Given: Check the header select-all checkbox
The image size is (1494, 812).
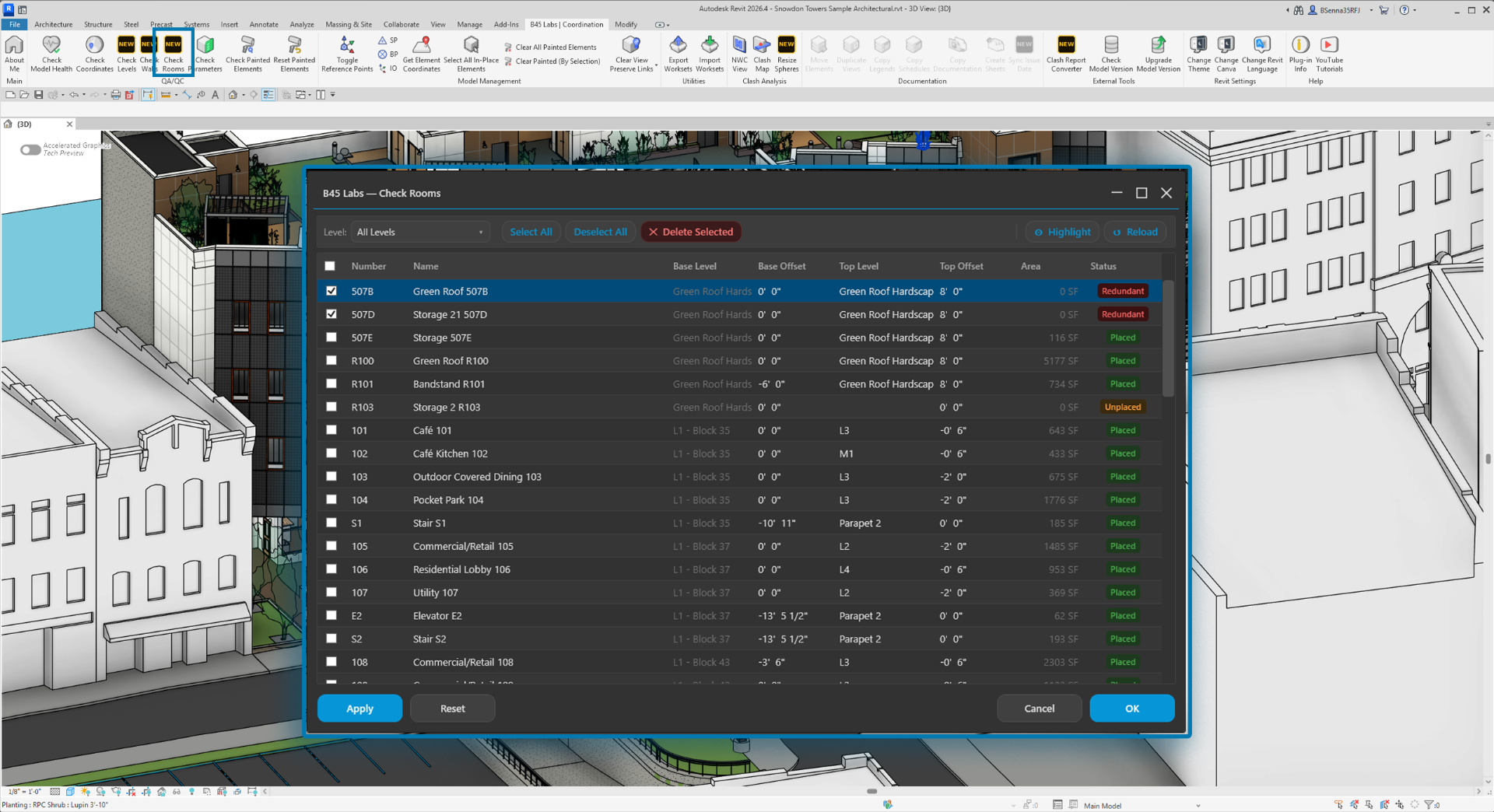Looking at the screenshot, I should tap(330, 266).
